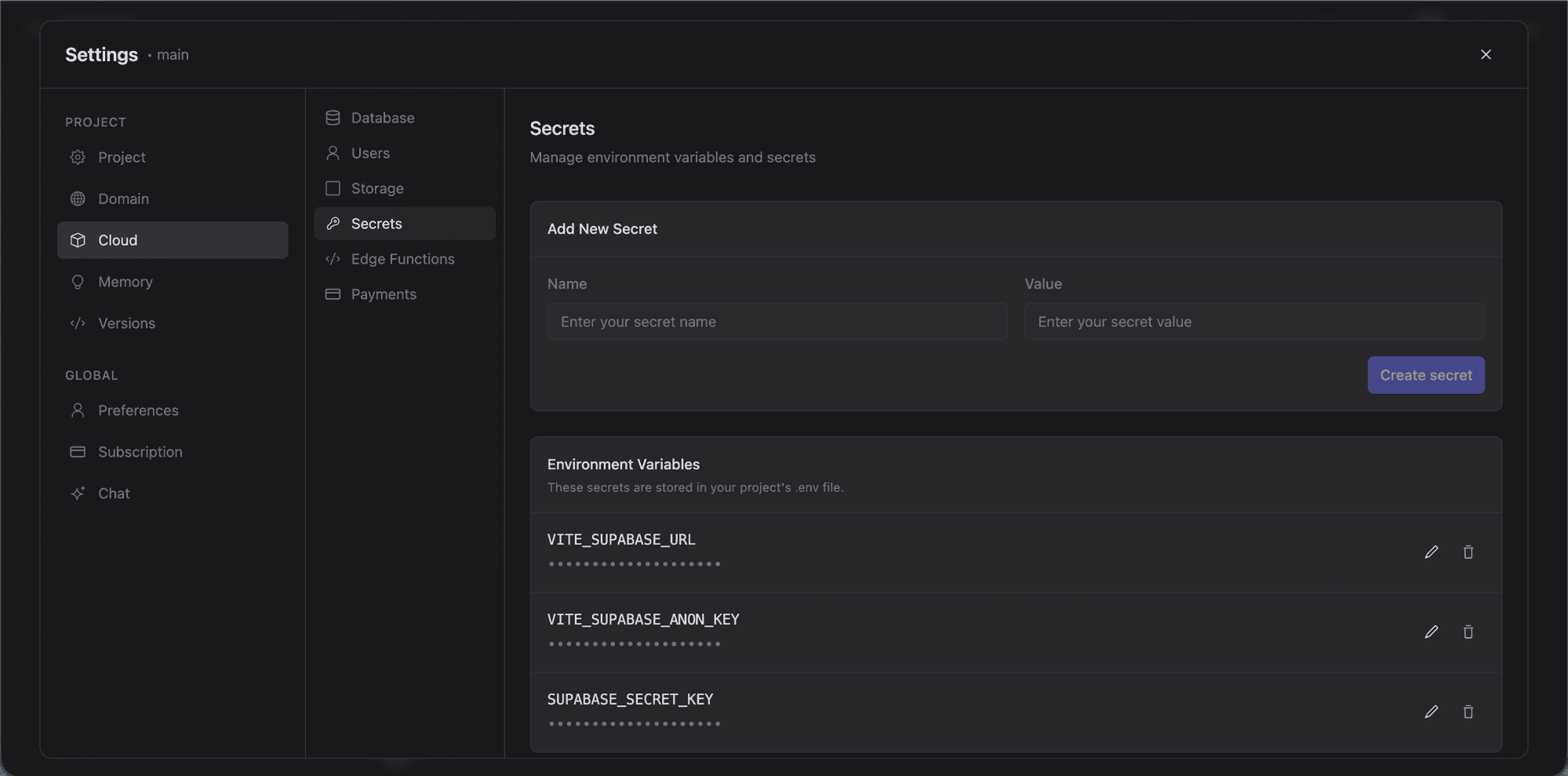This screenshot has height=776, width=1568.
Task: Open the Storage tab
Action: (405, 188)
